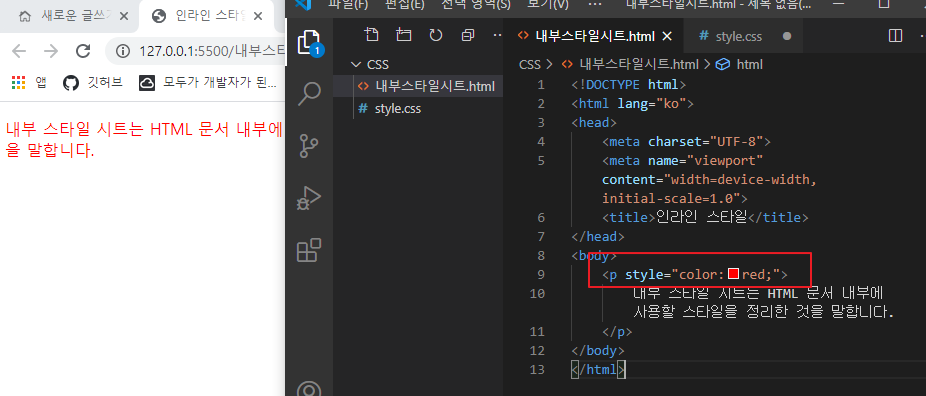Open the 편집(E) menu
The width and height of the screenshot is (926, 396).
pyautogui.click(x=404, y=5)
